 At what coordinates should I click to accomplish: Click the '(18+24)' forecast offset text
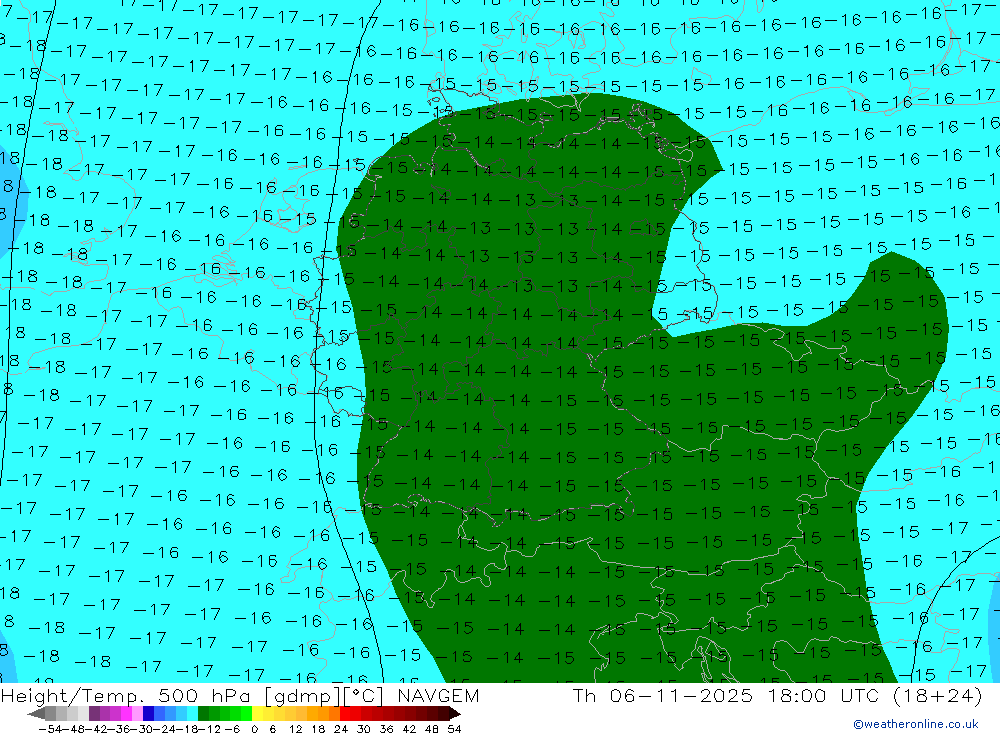click(938, 696)
